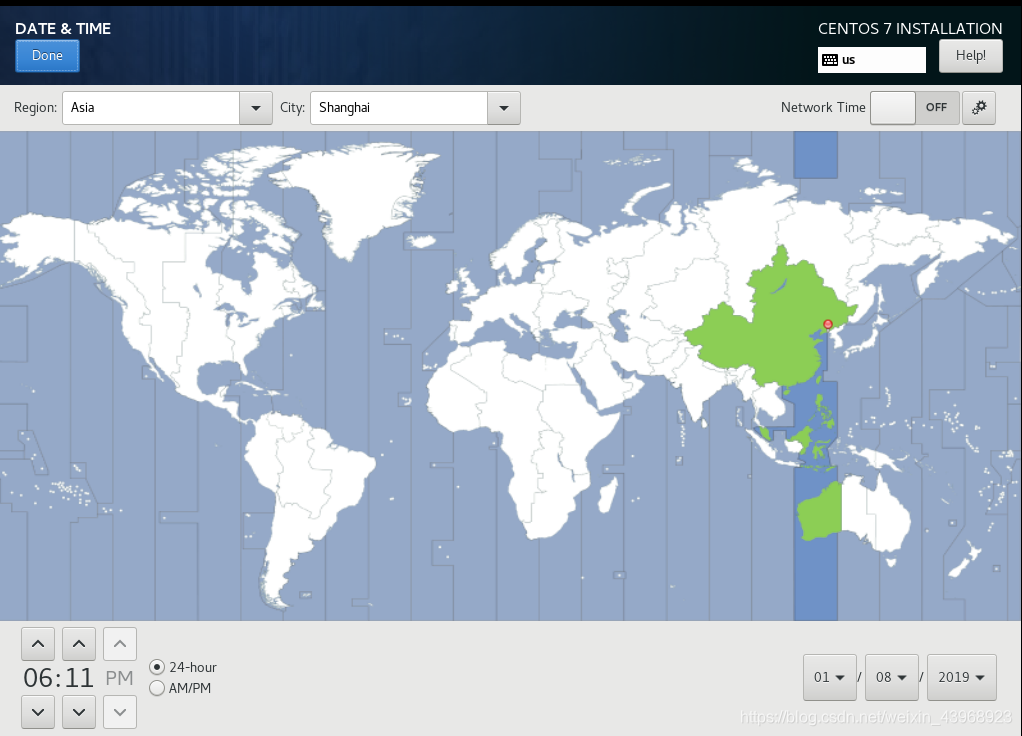
Task: Select the 24-hour time format
Action: [156, 667]
